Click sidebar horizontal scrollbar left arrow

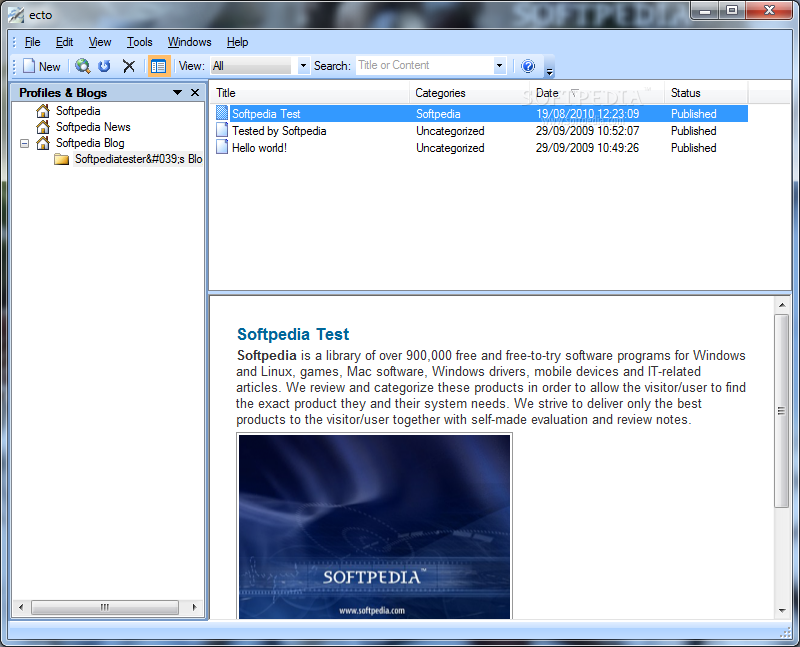21,607
